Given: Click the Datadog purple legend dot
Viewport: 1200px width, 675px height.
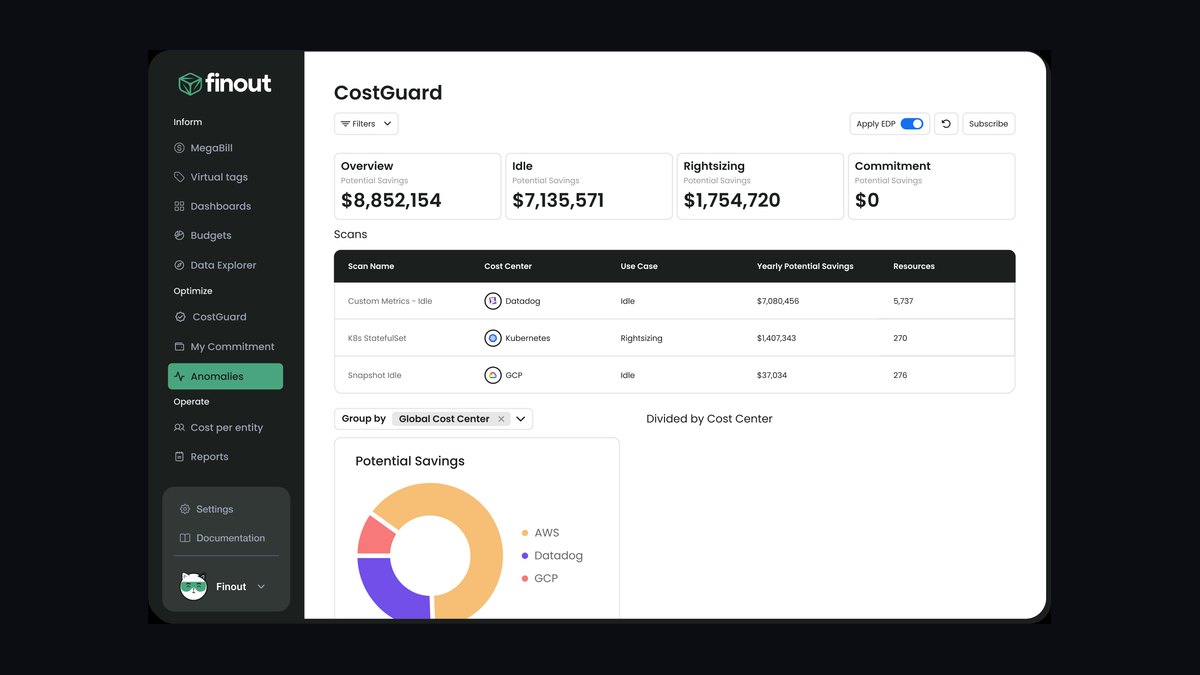Looking at the screenshot, I should pos(524,556).
